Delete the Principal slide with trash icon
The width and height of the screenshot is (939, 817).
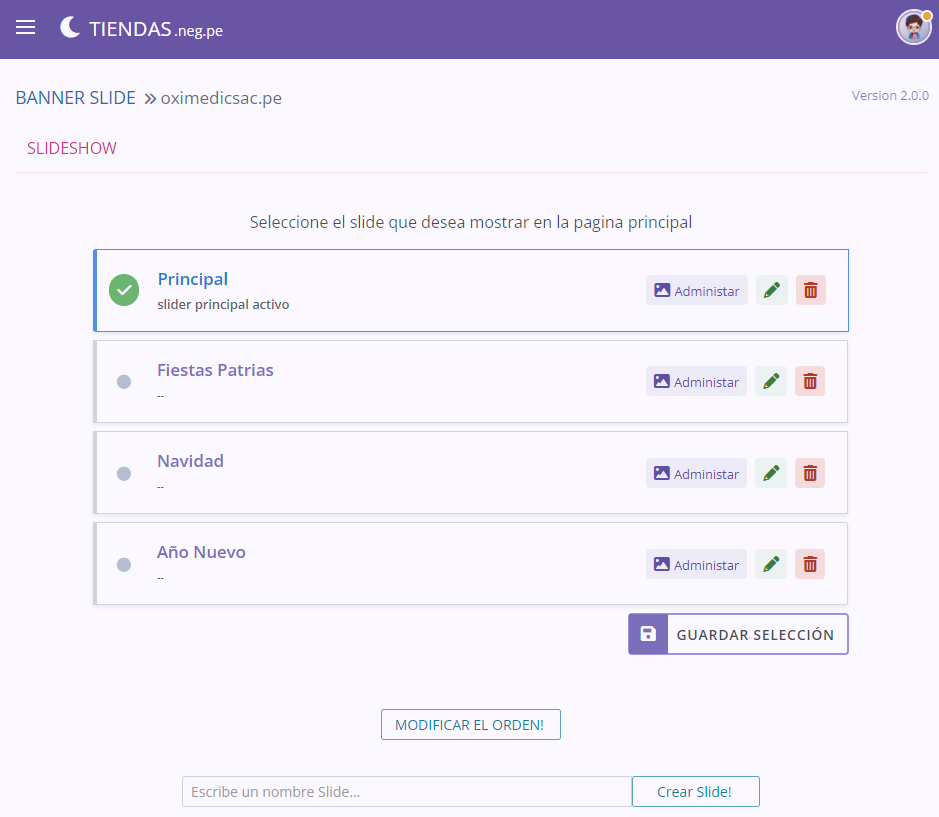tap(811, 291)
